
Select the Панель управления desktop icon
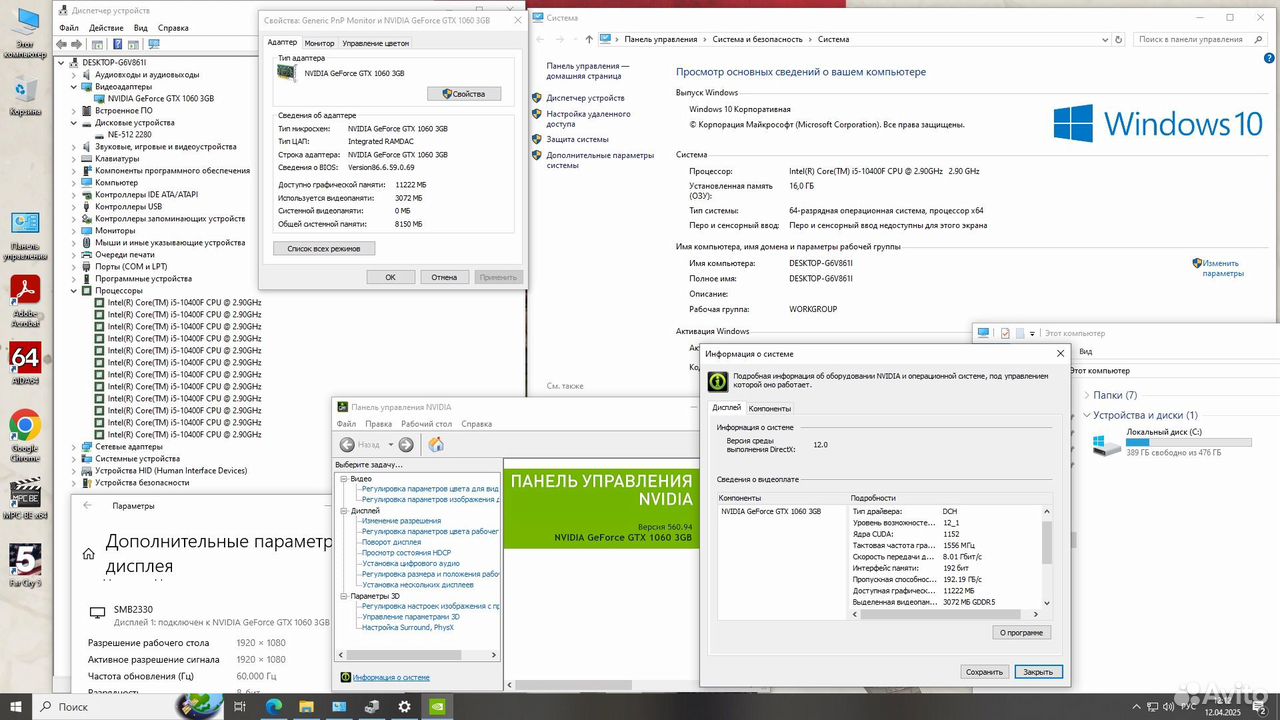(25, 237)
